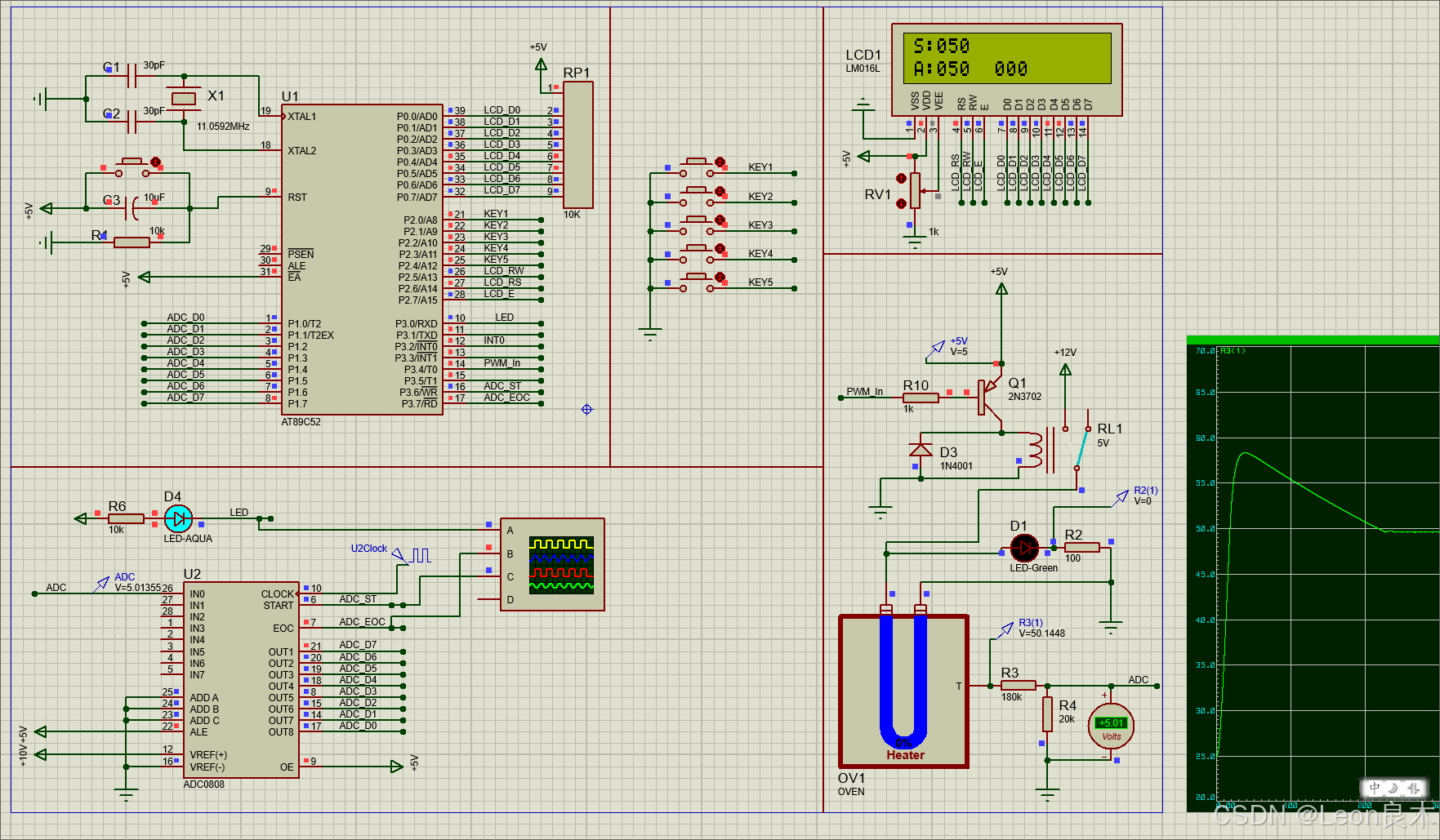The width and height of the screenshot is (1440, 840).
Task: Click the INT0 net label on U1
Action: (x=494, y=340)
